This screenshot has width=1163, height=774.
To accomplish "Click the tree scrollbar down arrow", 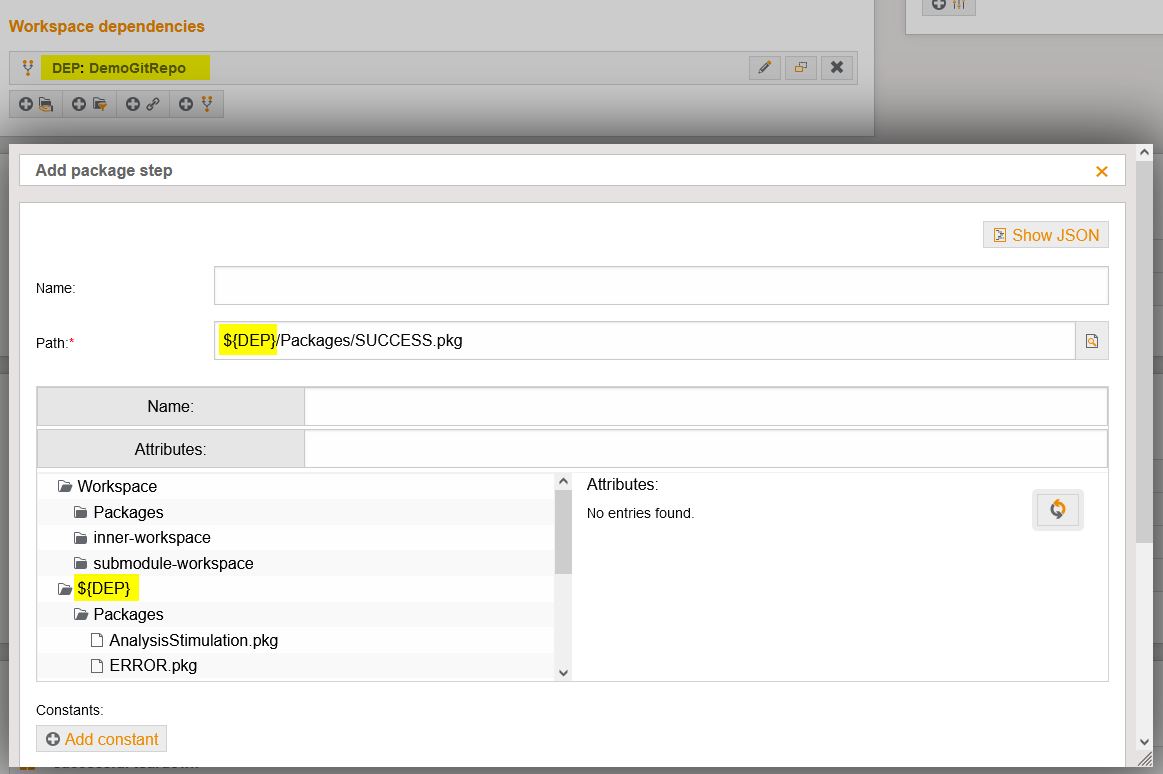I will 563,672.
